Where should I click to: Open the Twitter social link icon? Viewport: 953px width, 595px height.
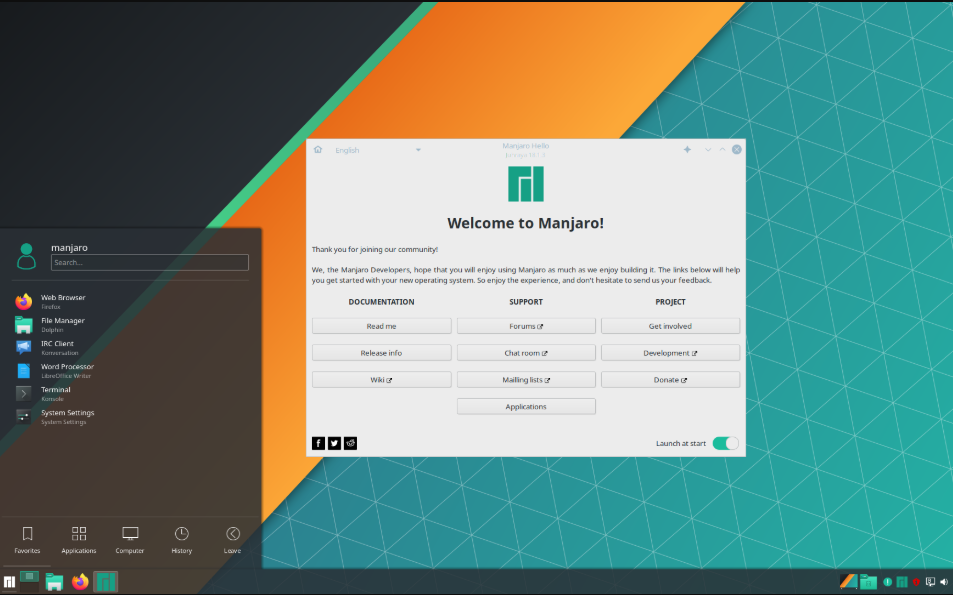tap(334, 443)
